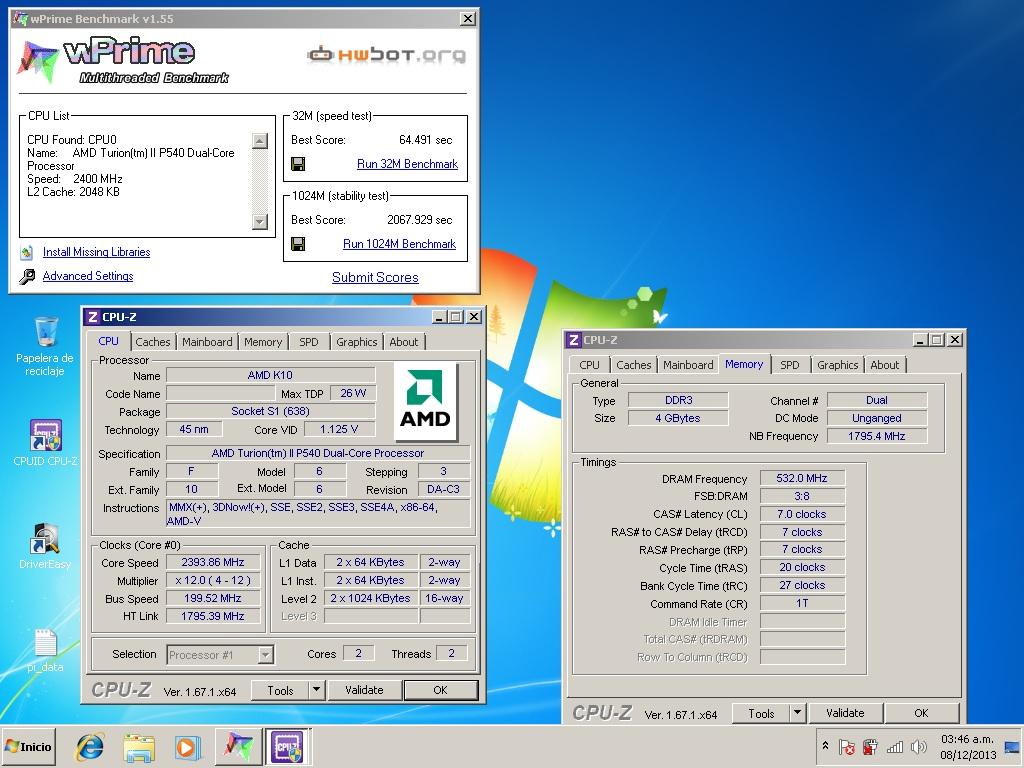Open Mainboard tab in left CPU-Z window

click(x=207, y=342)
